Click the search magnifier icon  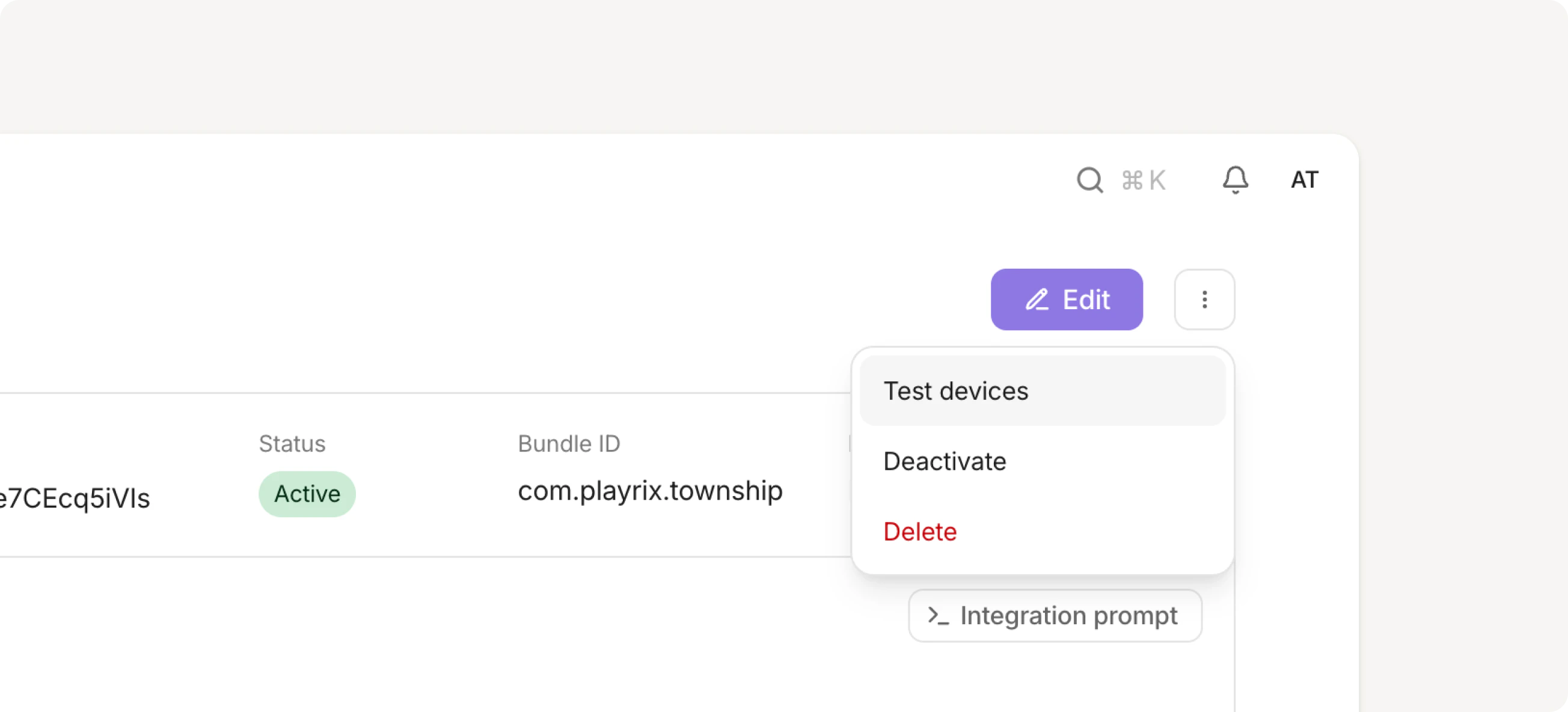(x=1089, y=180)
